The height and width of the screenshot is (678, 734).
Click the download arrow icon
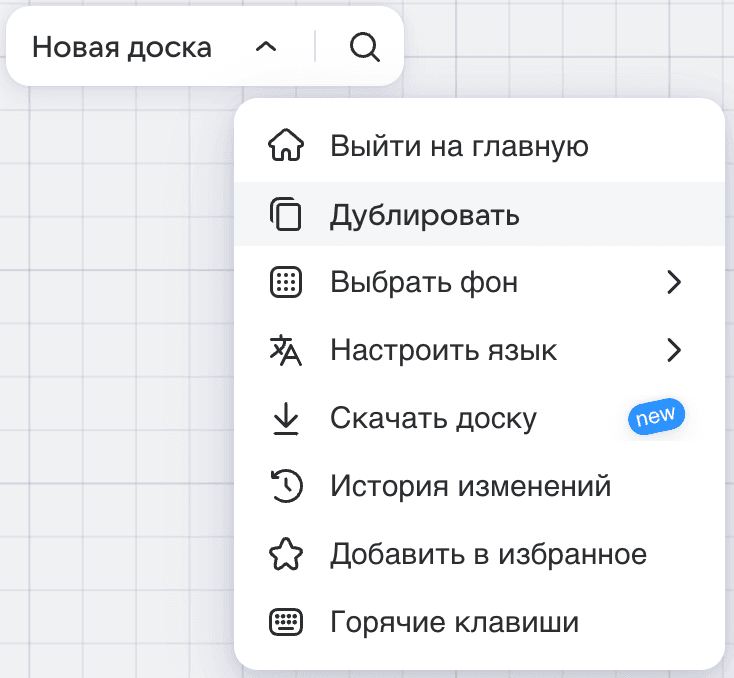286,418
